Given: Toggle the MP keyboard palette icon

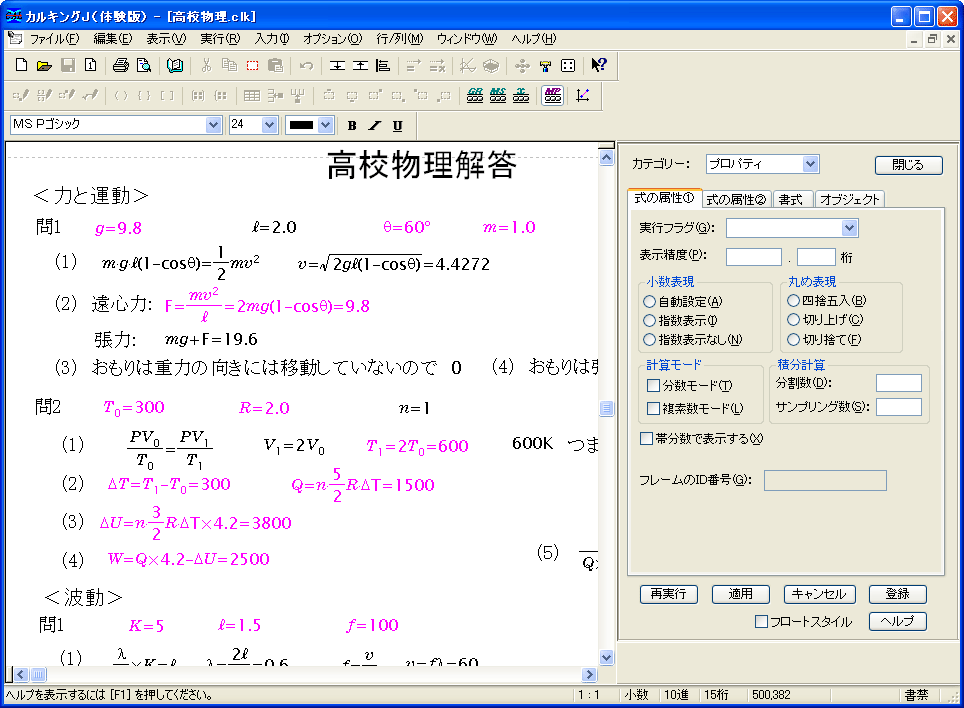Looking at the screenshot, I should click(x=553, y=95).
